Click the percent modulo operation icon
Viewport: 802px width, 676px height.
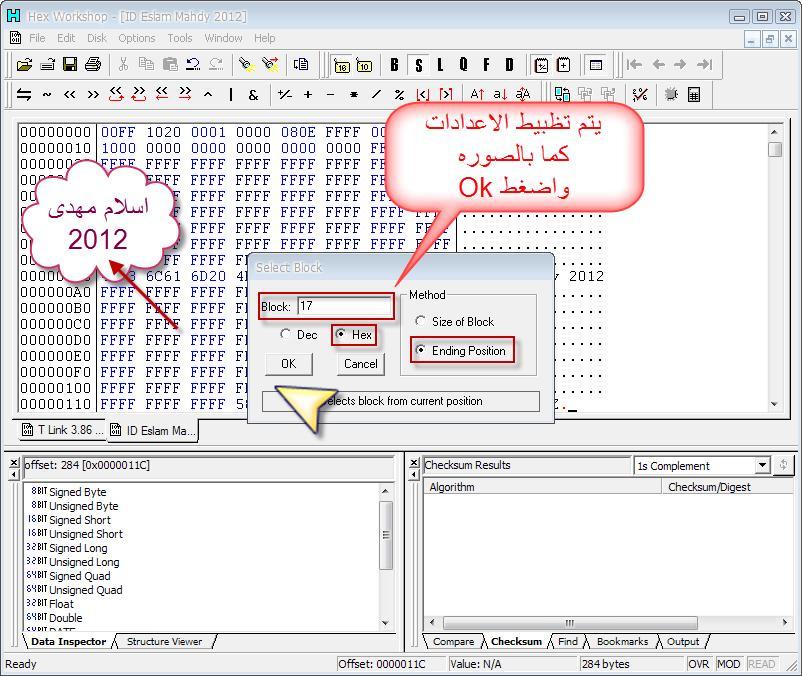(399, 95)
